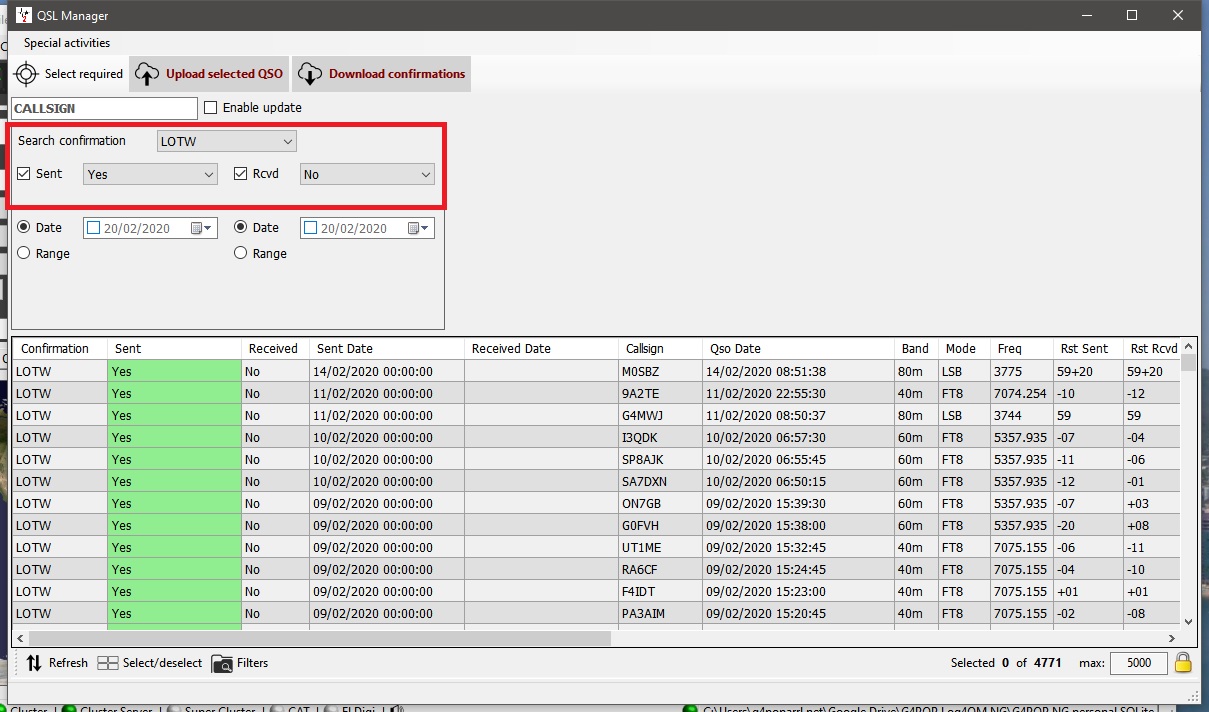Select the row with callsign G0FVH

pos(596,525)
